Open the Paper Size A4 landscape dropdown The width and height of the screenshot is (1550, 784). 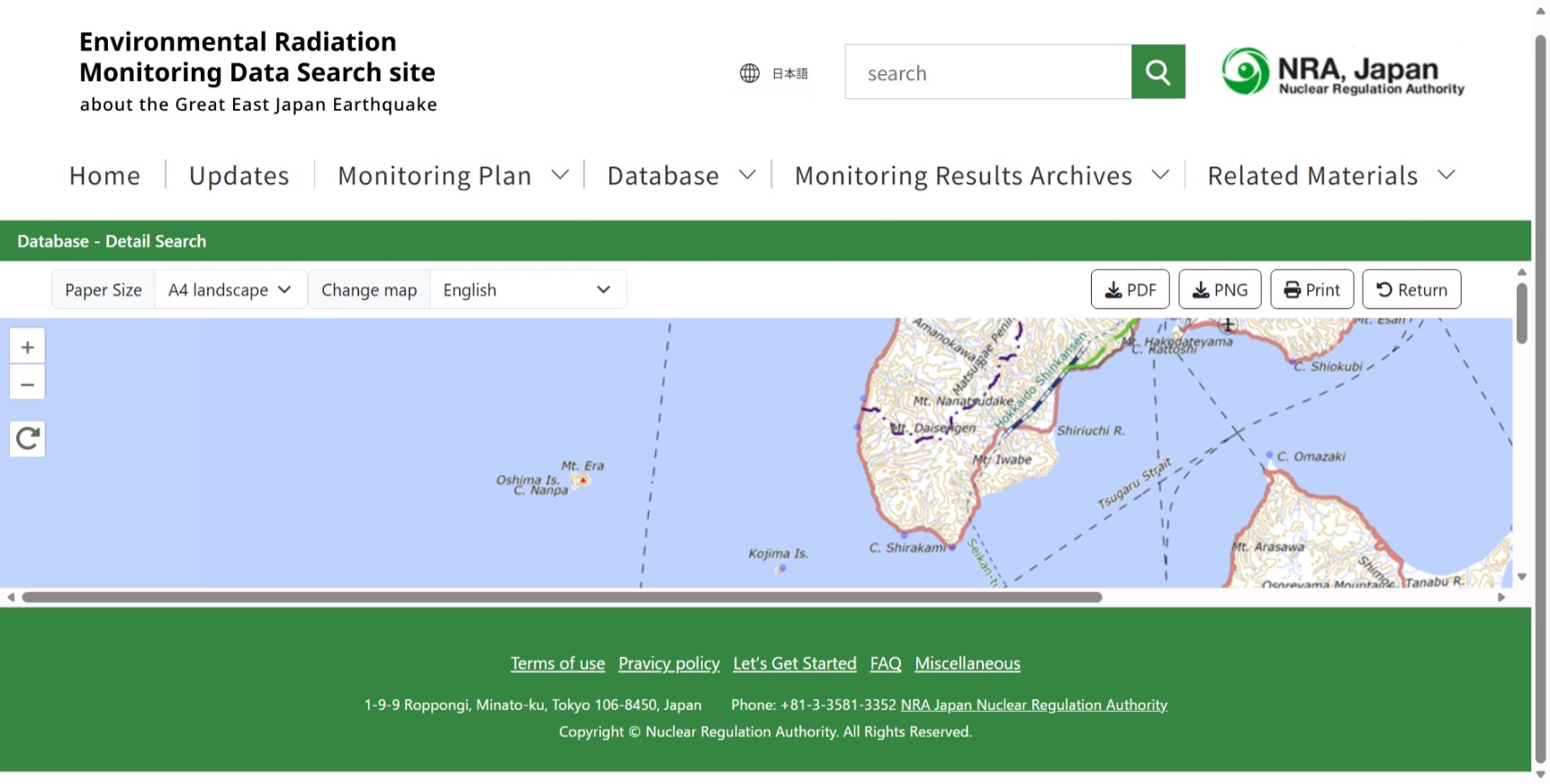[x=230, y=290]
